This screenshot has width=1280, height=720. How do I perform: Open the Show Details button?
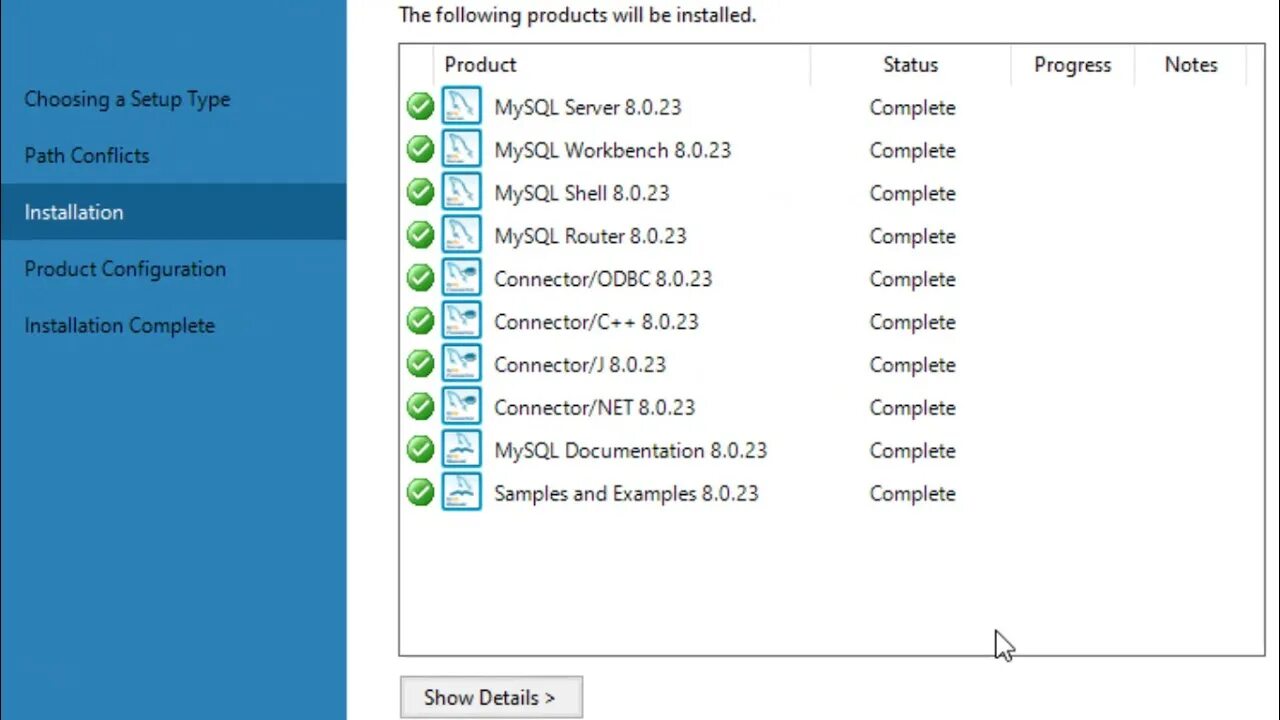tap(491, 698)
